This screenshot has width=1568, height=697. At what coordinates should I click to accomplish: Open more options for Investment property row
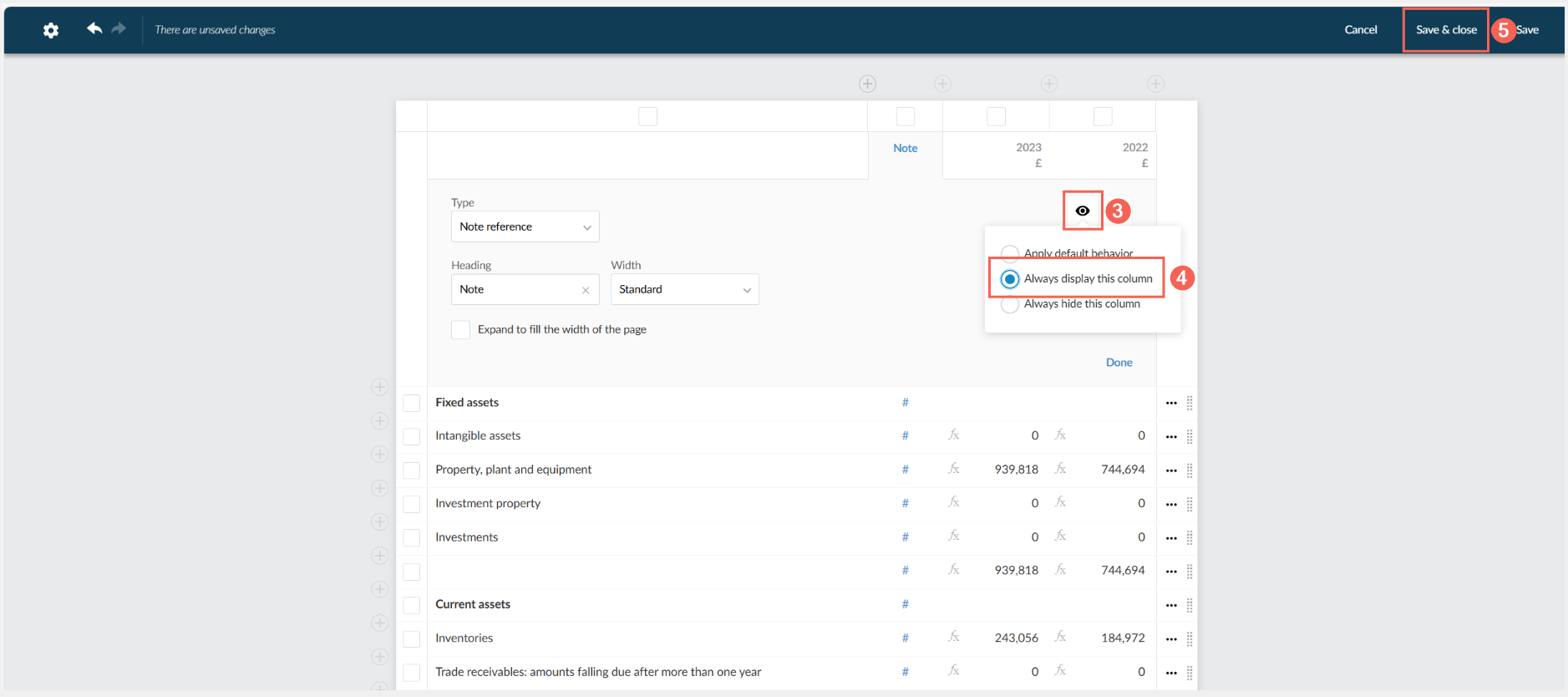click(1171, 504)
